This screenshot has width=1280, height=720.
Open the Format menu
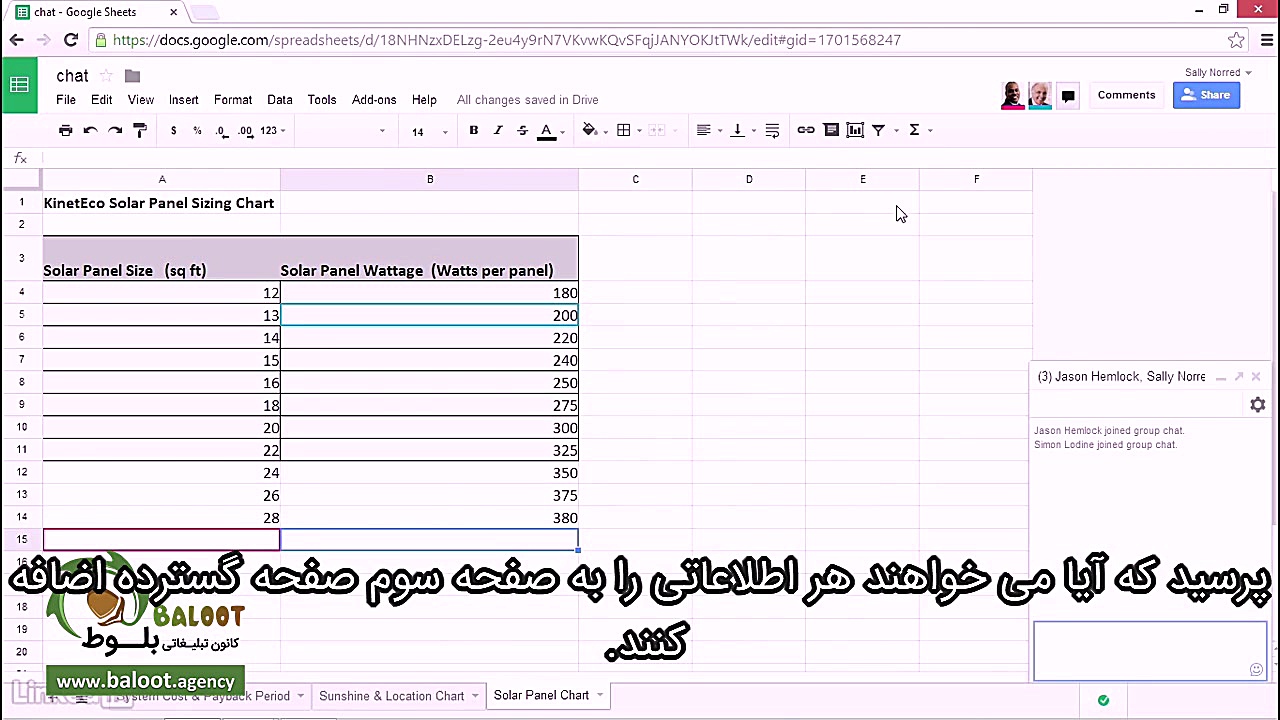[x=233, y=99]
